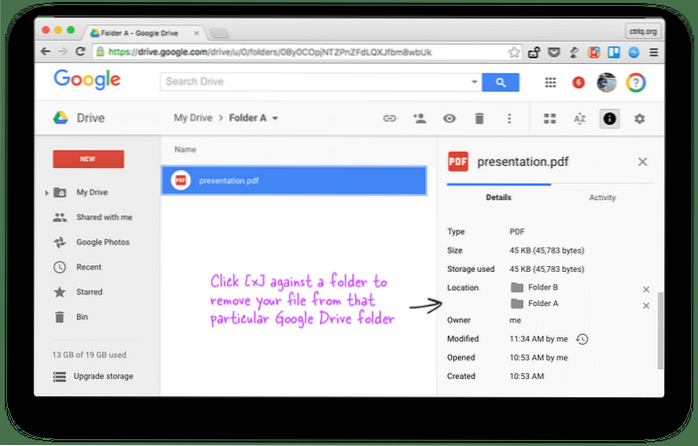Expand the My Drive tree in sidebar

pyautogui.click(x=47, y=192)
